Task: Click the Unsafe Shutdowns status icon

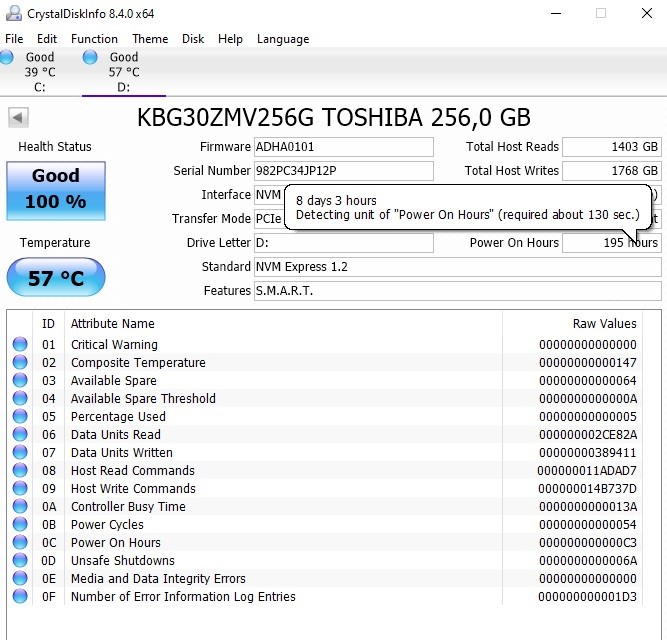Action: click(x=20, y=560)
